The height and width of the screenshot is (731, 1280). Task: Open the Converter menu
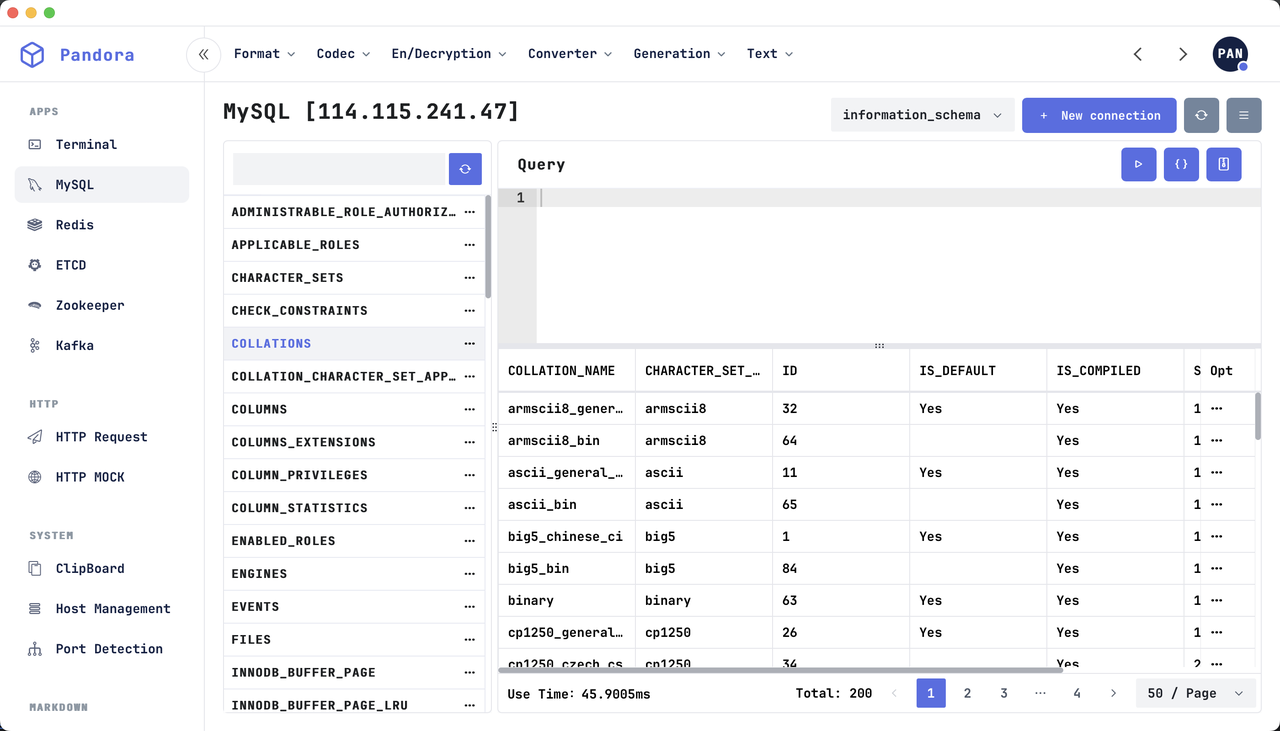click(x=570, y=54)
